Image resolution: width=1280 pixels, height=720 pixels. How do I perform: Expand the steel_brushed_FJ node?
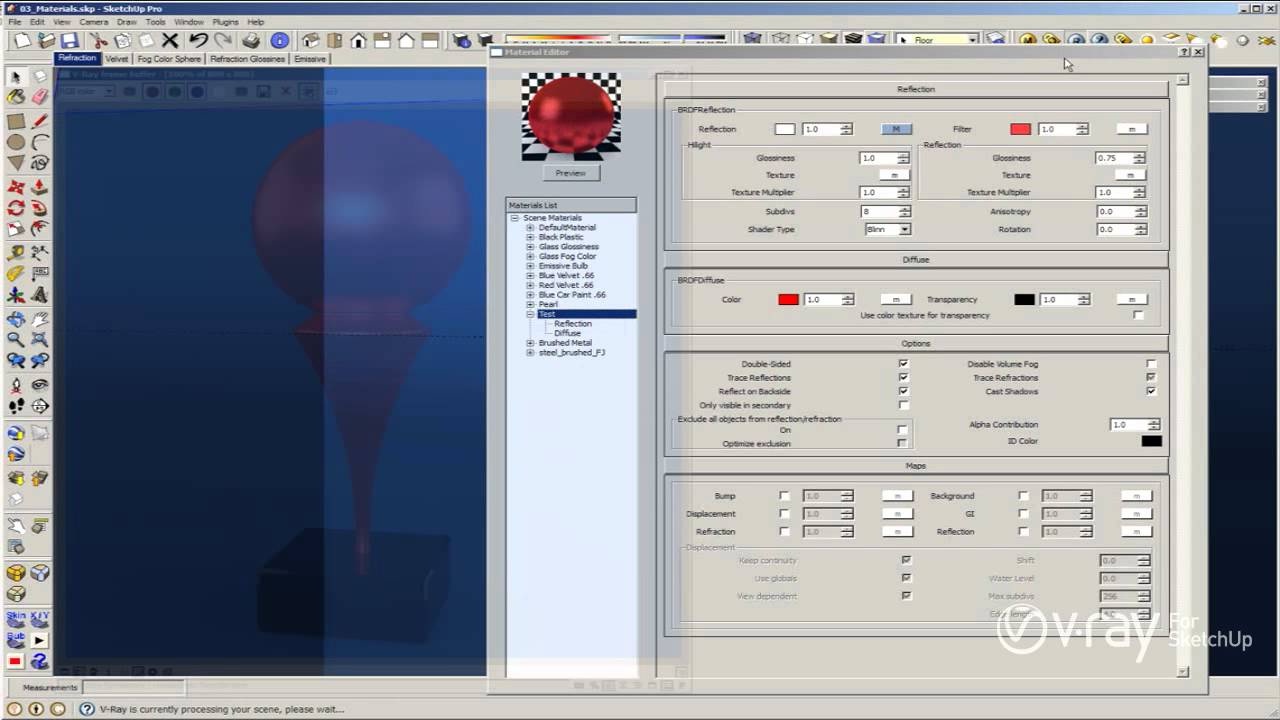coord(531,353)
